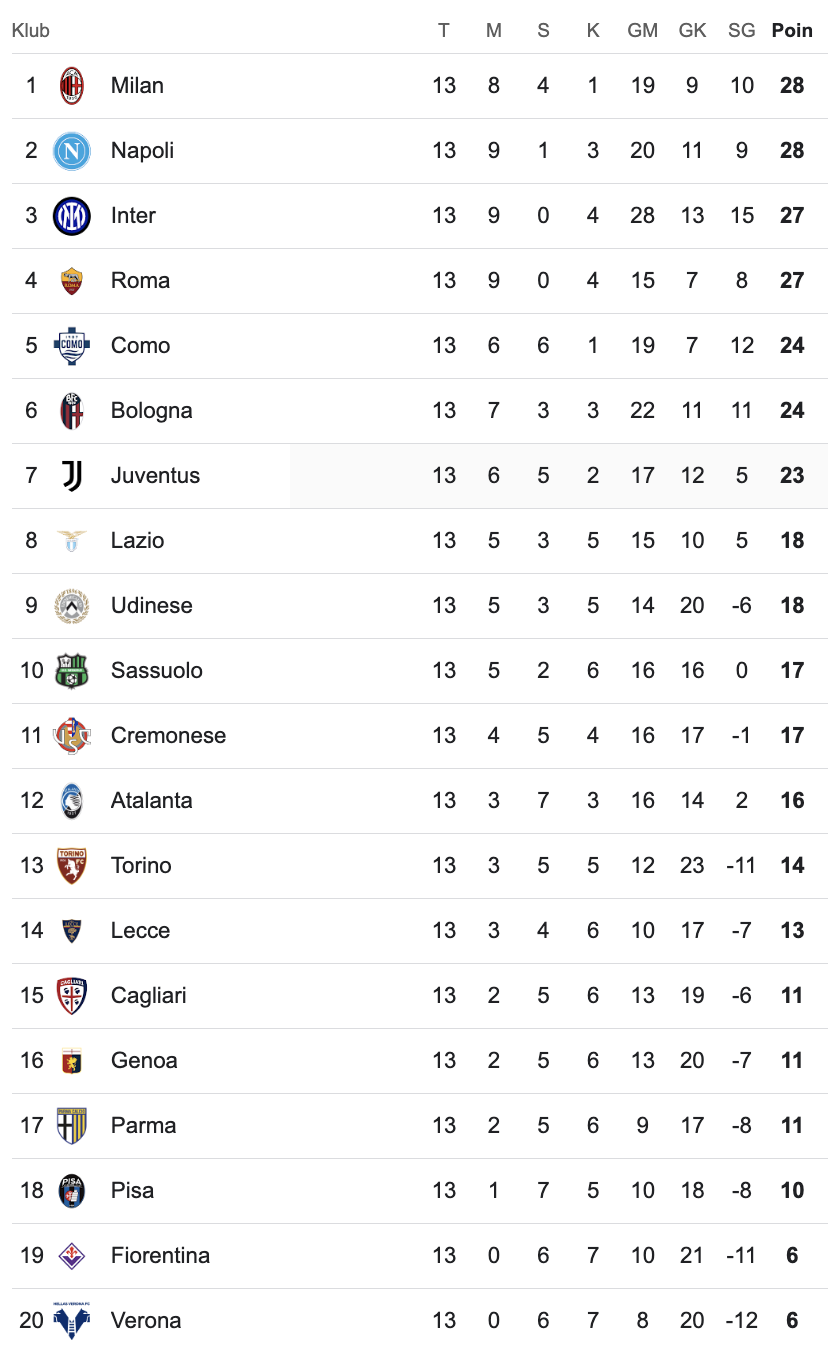Screen dimensions: 828x1346
Task: Click the Fiorentina club logo
Action: coord(72,1256)
